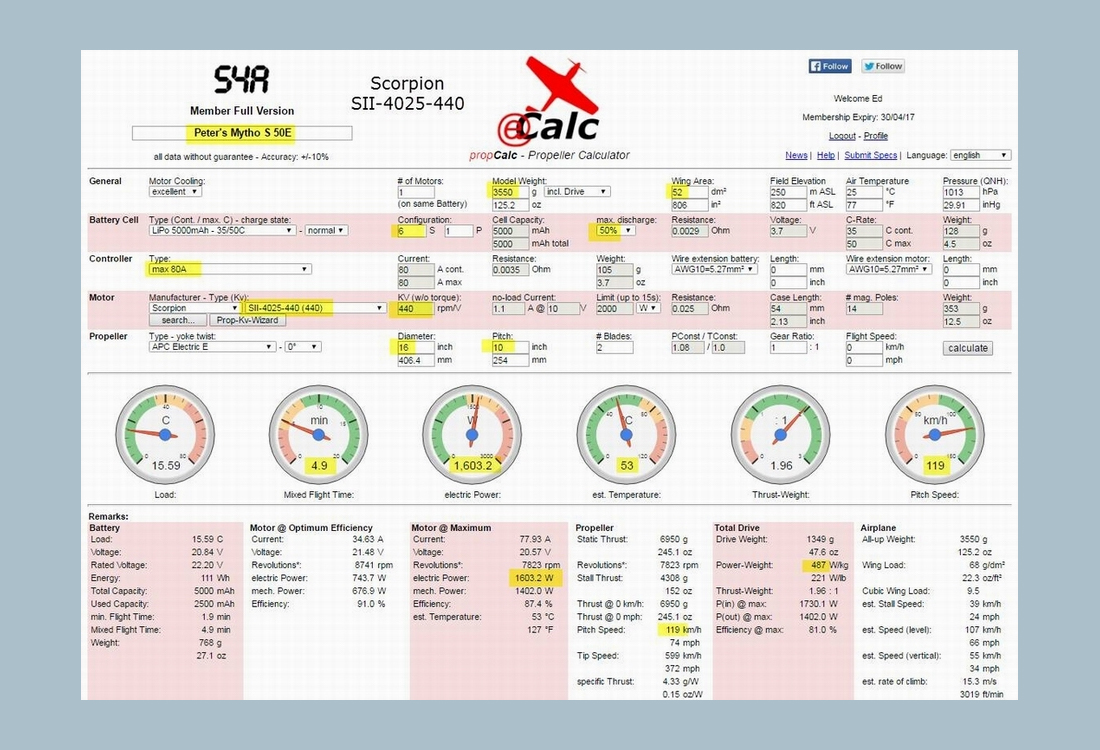The height and width of the screenshot is (750, 1100).
Task: Click the Pitch Speed gauge
Action: [934, 434]
